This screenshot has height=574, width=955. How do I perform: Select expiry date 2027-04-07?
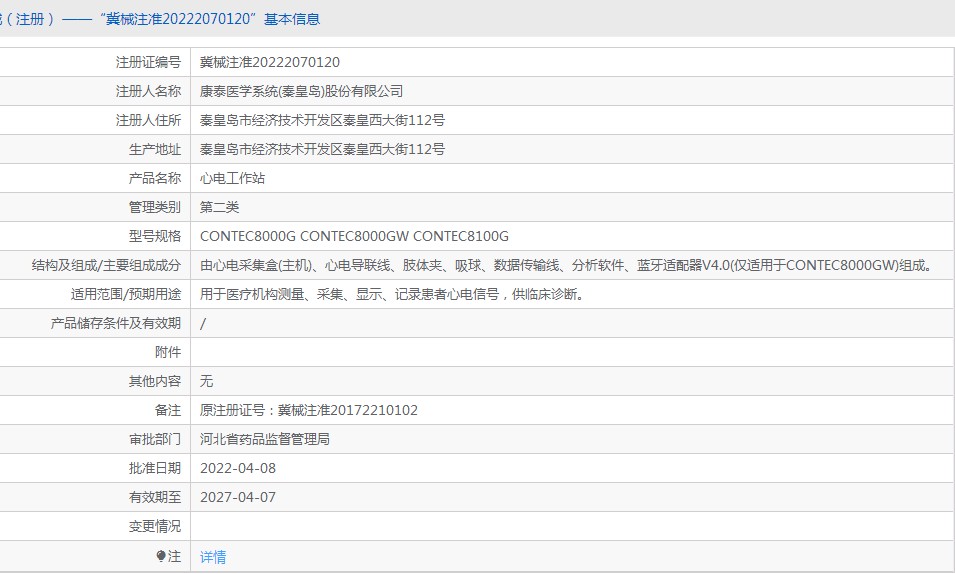238,497
